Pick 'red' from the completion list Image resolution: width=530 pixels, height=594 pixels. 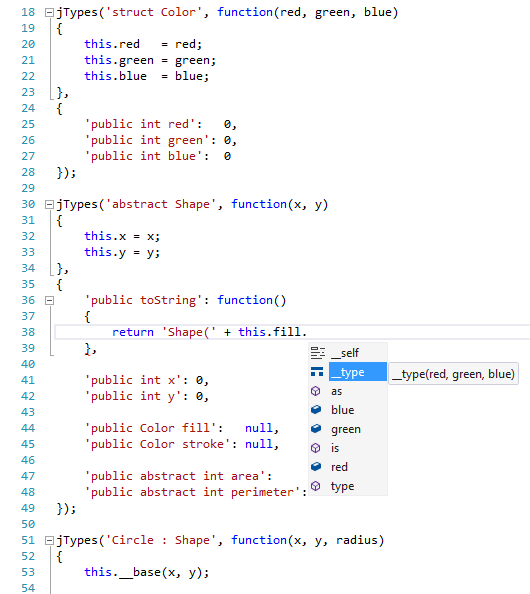348,467
